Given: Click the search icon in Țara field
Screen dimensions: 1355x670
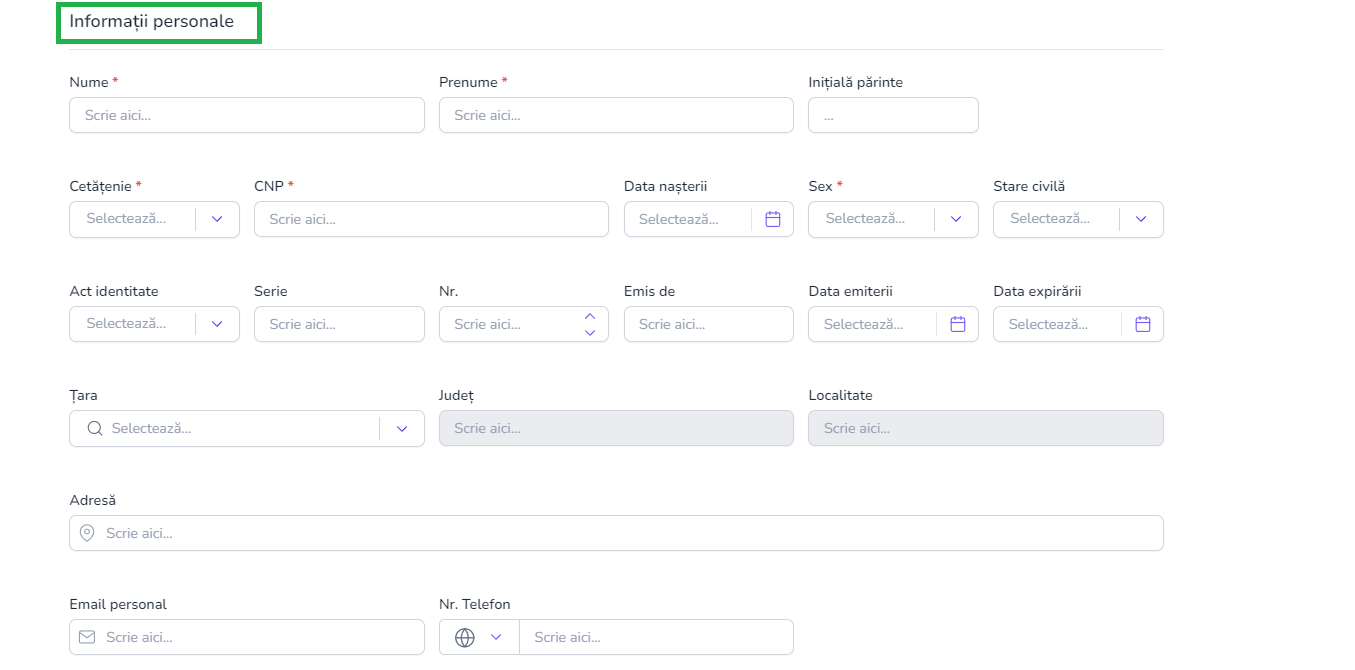Looking at the screenshot, I should click(x=95, y=428).
